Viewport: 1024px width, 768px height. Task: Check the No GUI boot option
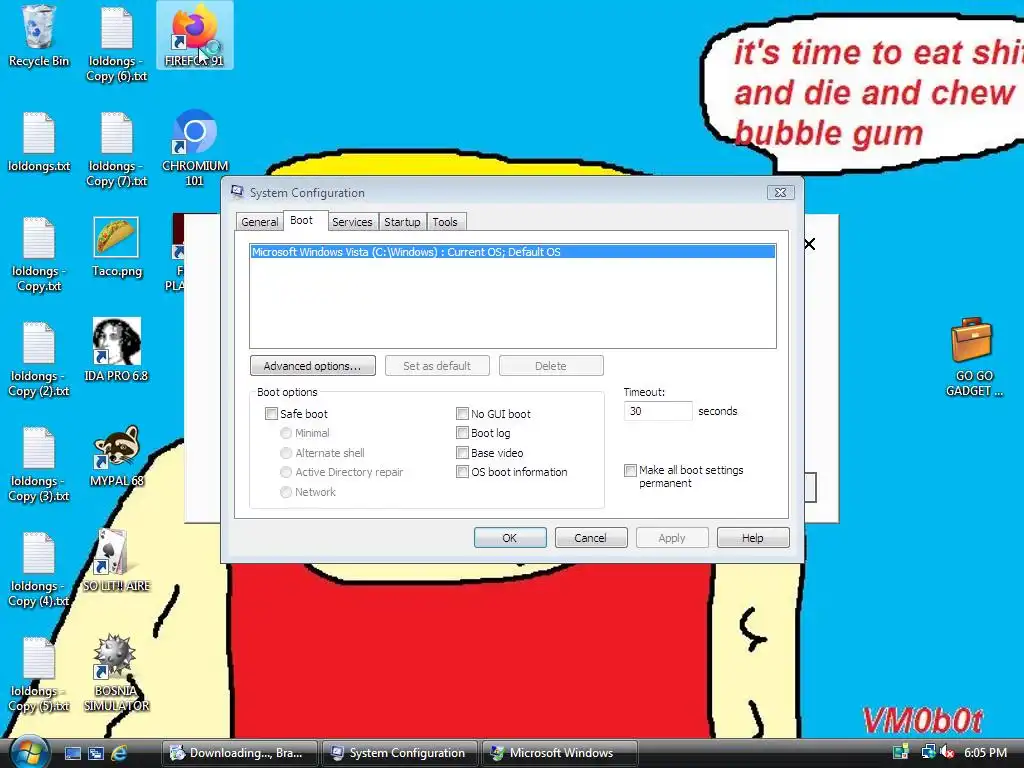pyautogui.click(x=462, y=413)
